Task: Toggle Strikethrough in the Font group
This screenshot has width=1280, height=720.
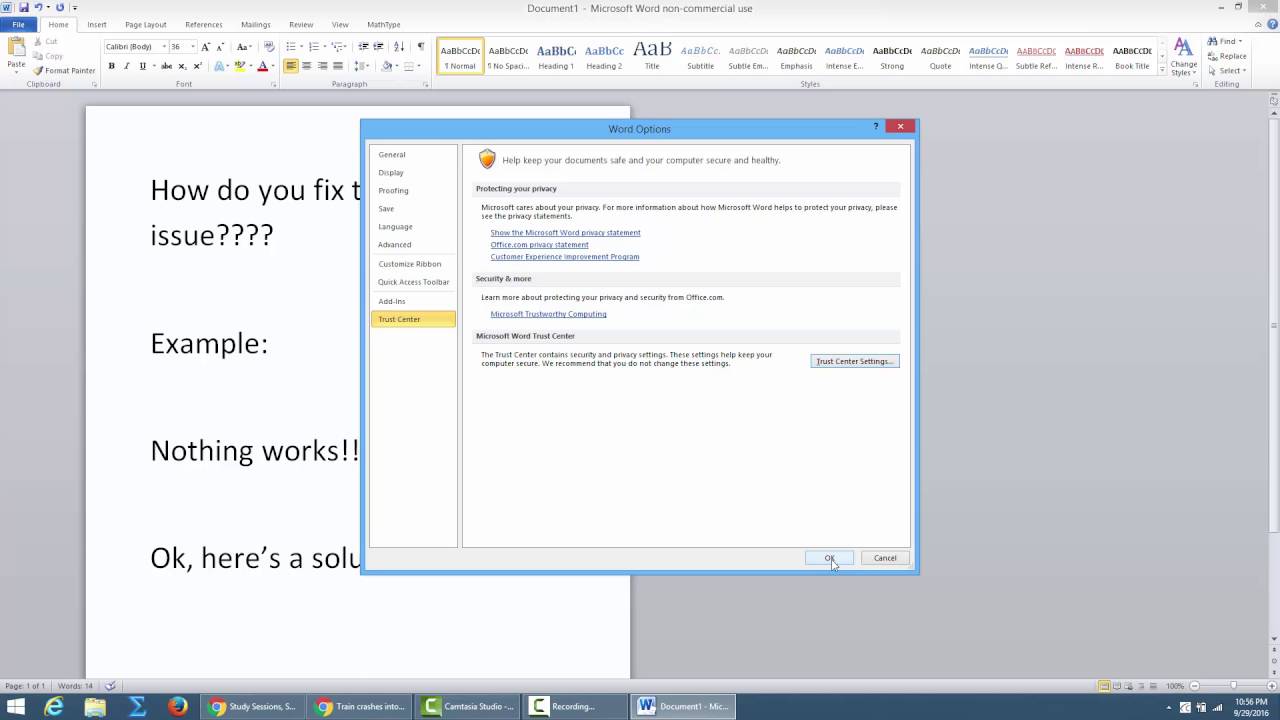Action: click(x=166, y=66)
